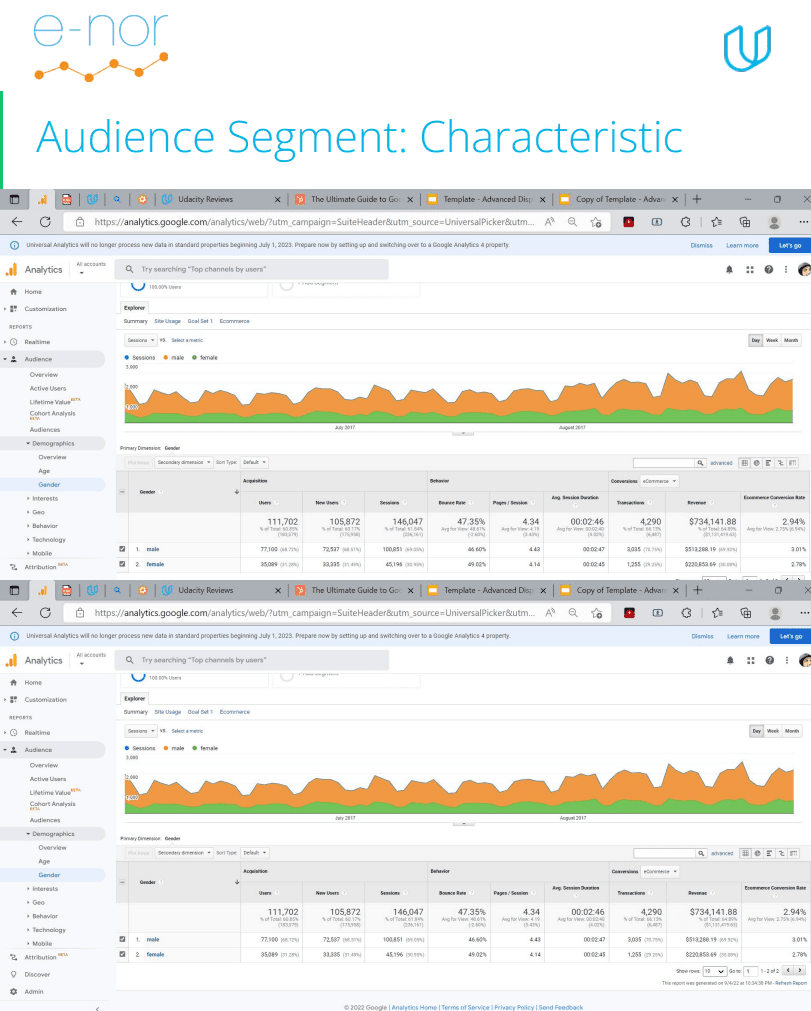Uncheck the male row checkbox in the lower window

[122, 939]
